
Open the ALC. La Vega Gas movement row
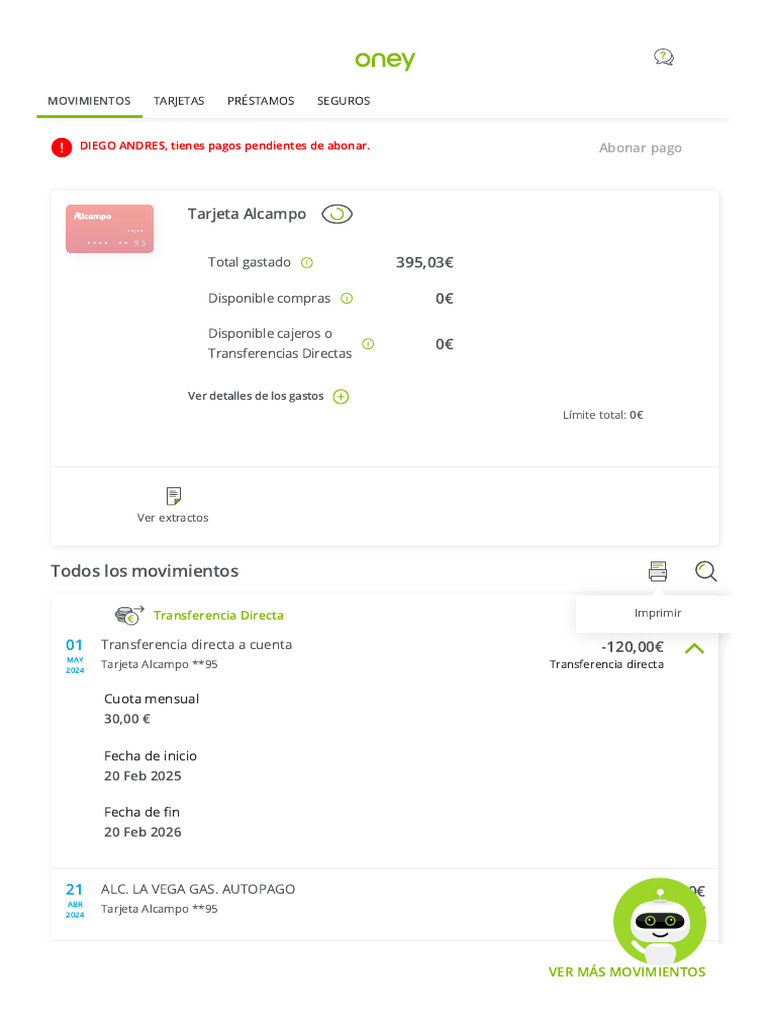click(x=300, y=898)
